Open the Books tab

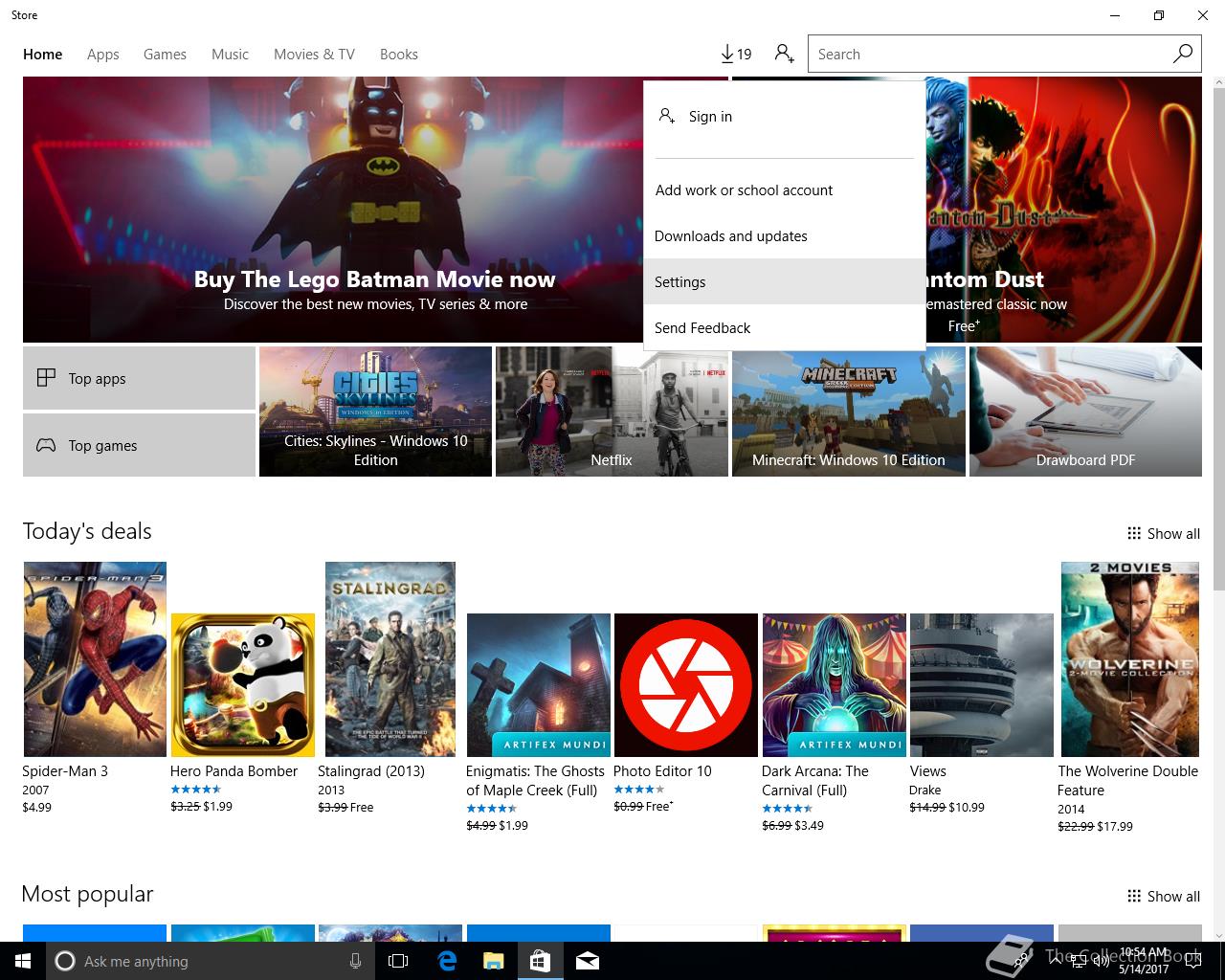pyautogui.click(x=399, y=55)
